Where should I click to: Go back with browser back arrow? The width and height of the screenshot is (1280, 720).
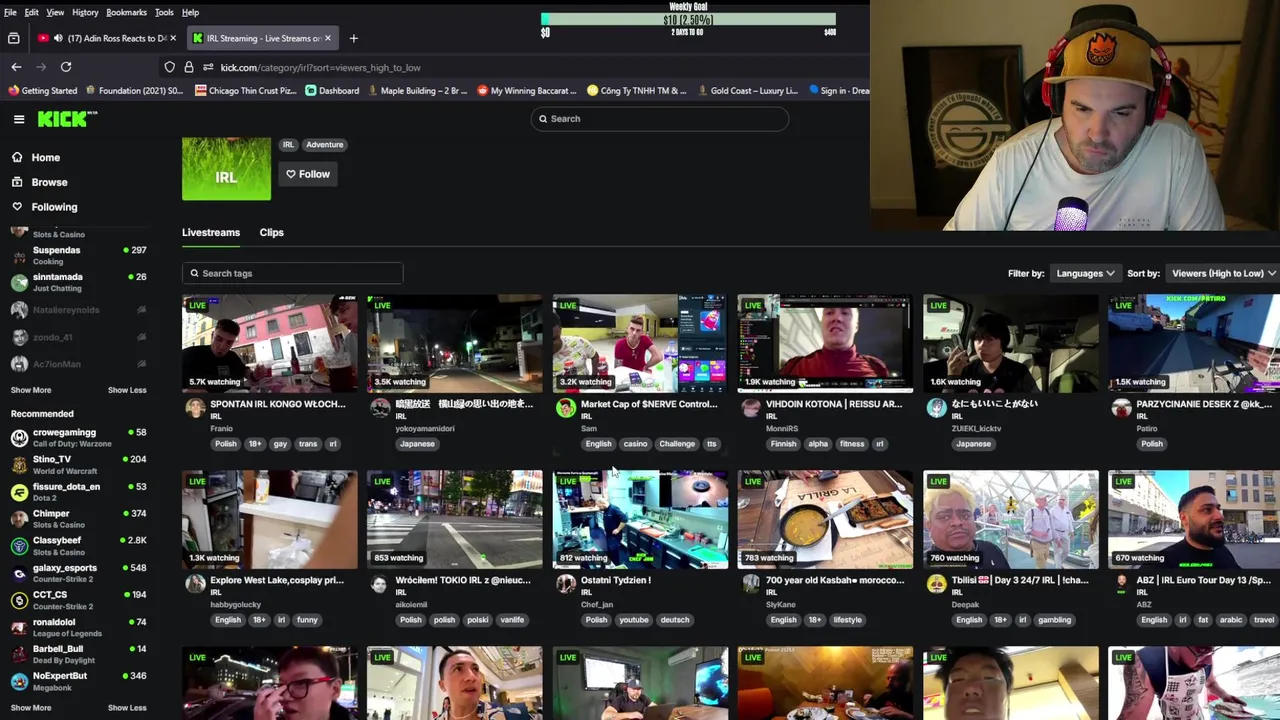tap(16, 67)
